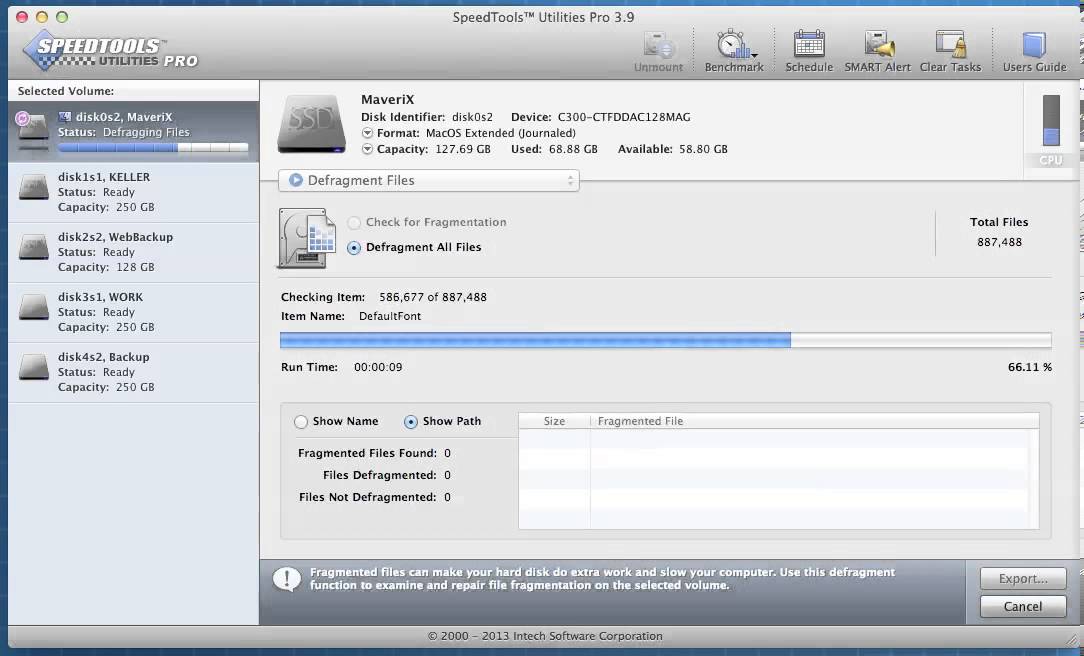1084x656 pixels.
Task: Click the KELLER disk icon in sidebar
Action: (x=33, y=187)
